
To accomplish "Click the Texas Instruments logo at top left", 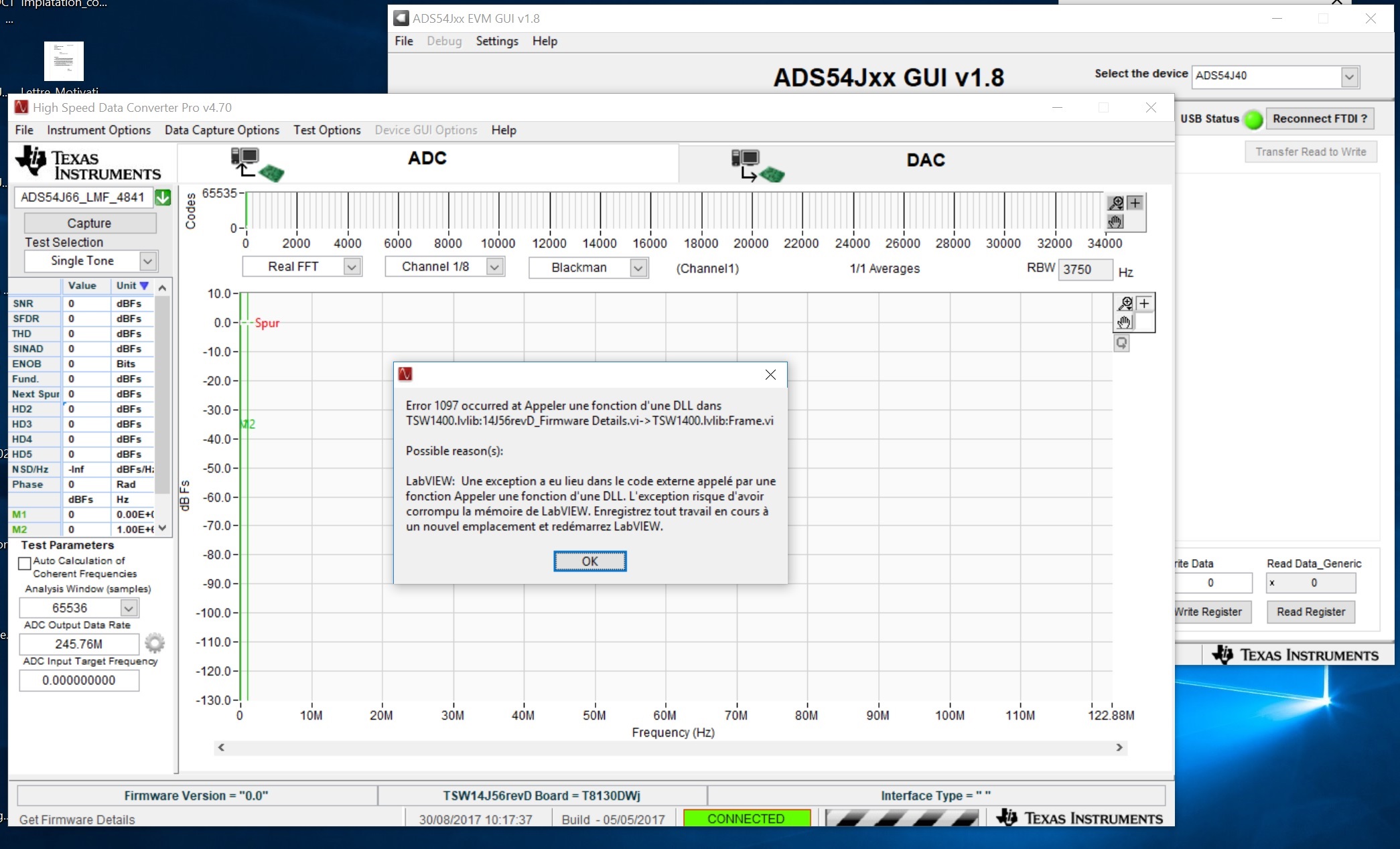I will point(88,164).
